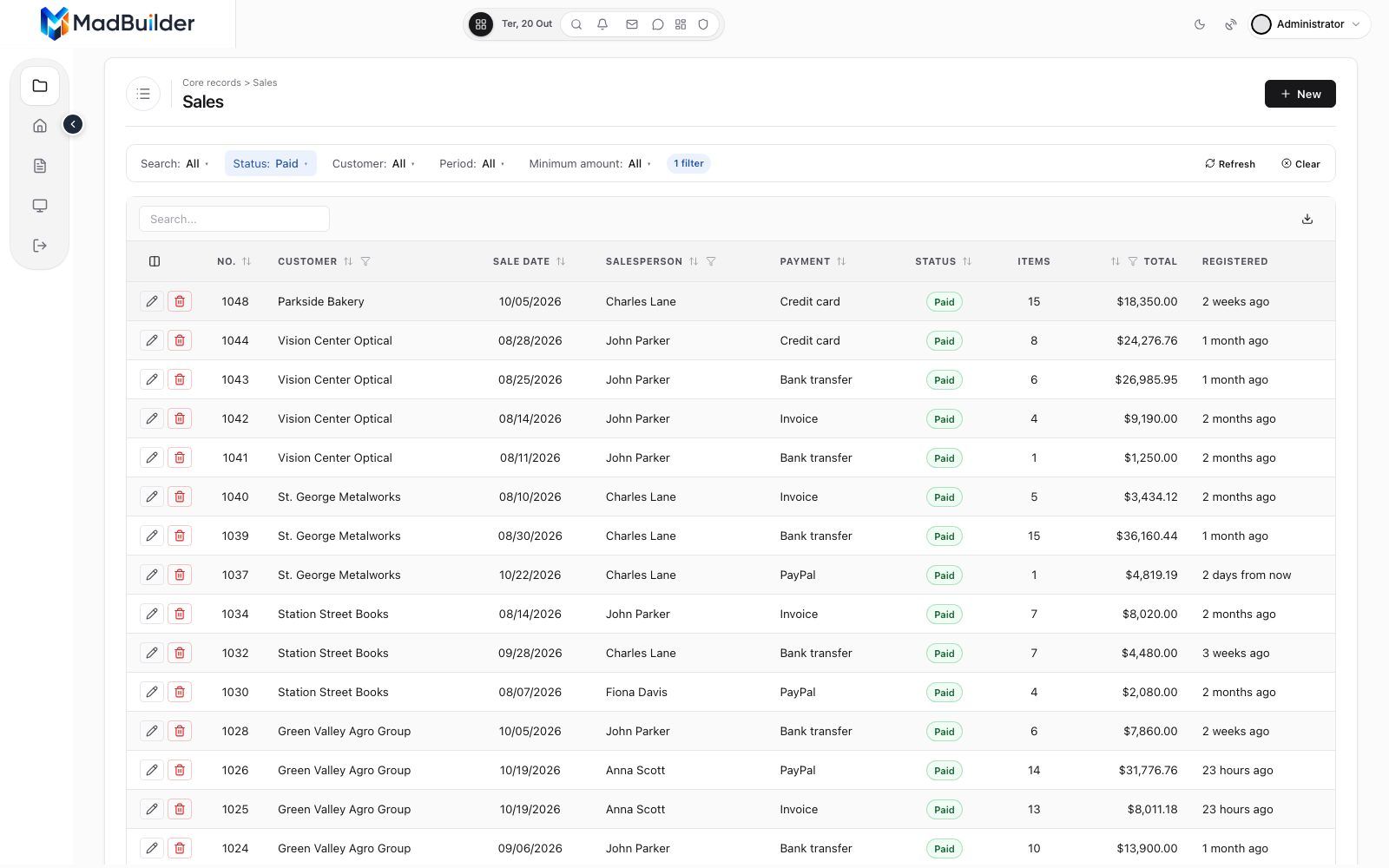Image resolution: width=1389 pixels, height=868 pixels.
Task: Open the list menu icon beside Sales
Action: [x=143, y=94]
